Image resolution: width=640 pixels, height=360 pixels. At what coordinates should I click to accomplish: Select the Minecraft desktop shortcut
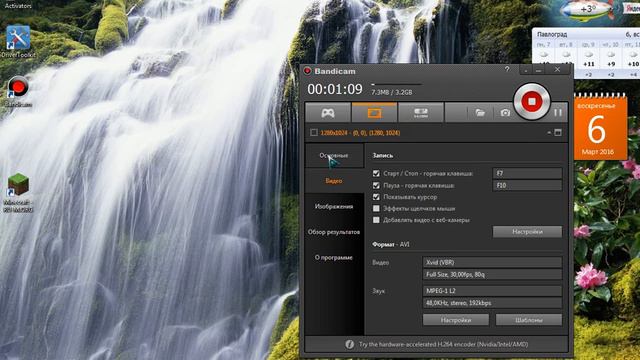pos(18,193)
